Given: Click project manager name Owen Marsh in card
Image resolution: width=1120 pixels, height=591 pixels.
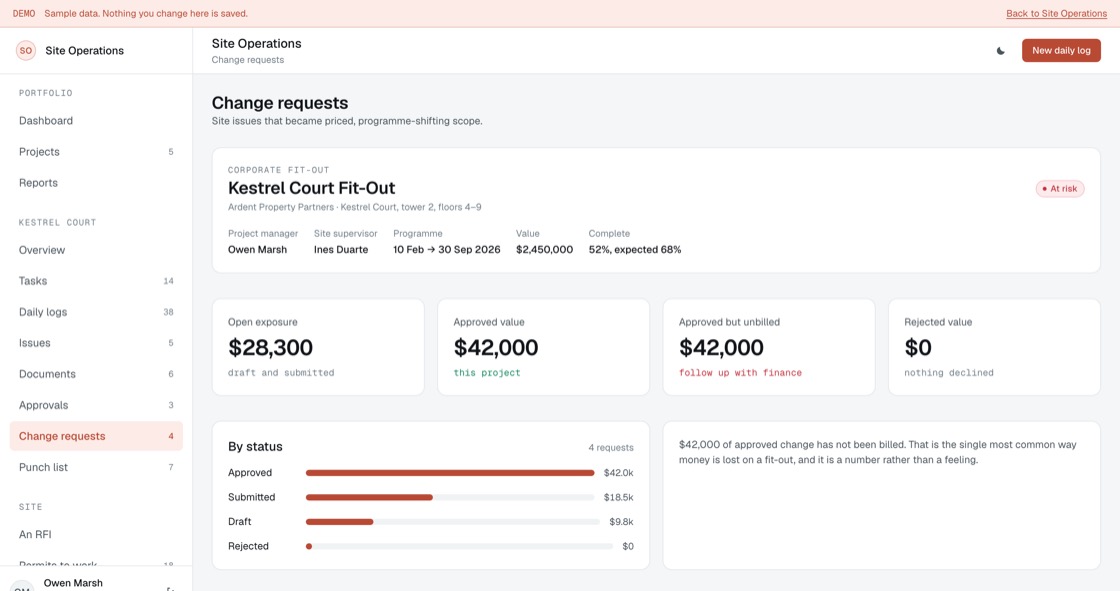Looking at the screenshot, I should point(257,249).
